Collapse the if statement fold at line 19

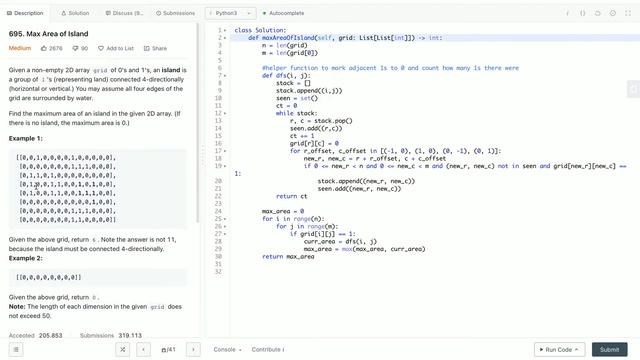225,166
